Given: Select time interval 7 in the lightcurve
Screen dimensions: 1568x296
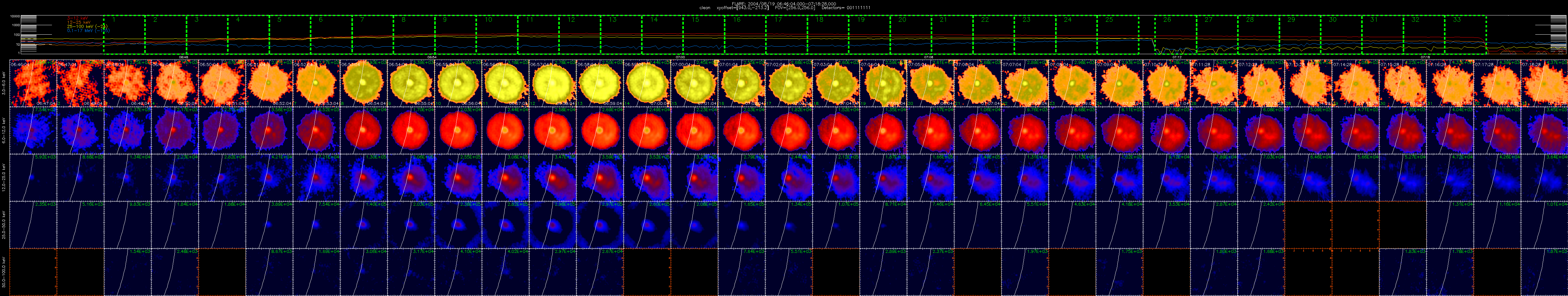Looking at the screenshot, I should pos(372,35).
